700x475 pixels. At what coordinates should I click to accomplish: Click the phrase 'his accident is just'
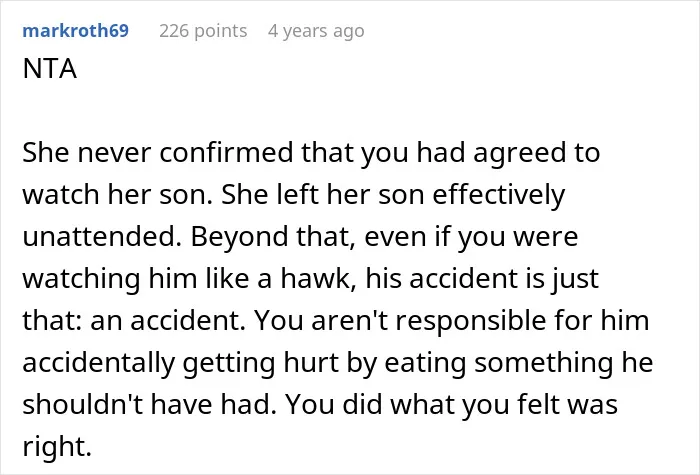tap(482, 279)
